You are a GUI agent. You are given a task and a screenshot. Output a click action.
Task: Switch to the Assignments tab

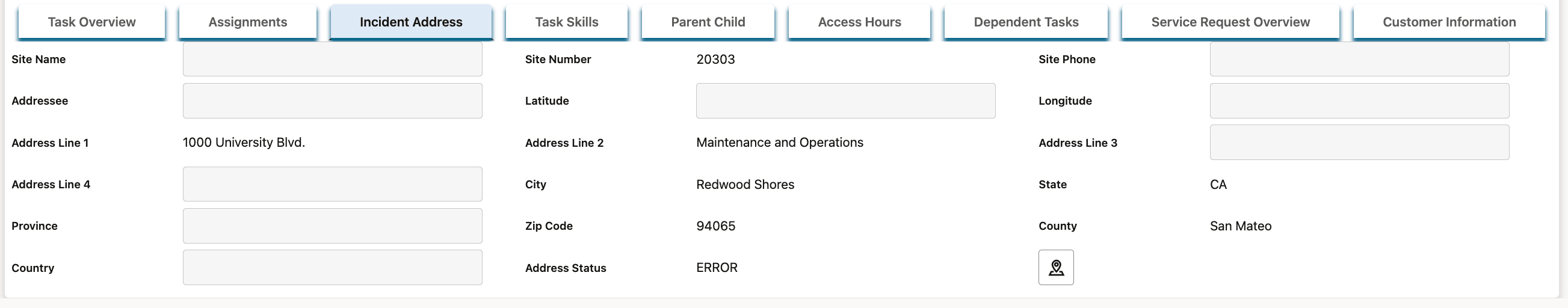248,22
